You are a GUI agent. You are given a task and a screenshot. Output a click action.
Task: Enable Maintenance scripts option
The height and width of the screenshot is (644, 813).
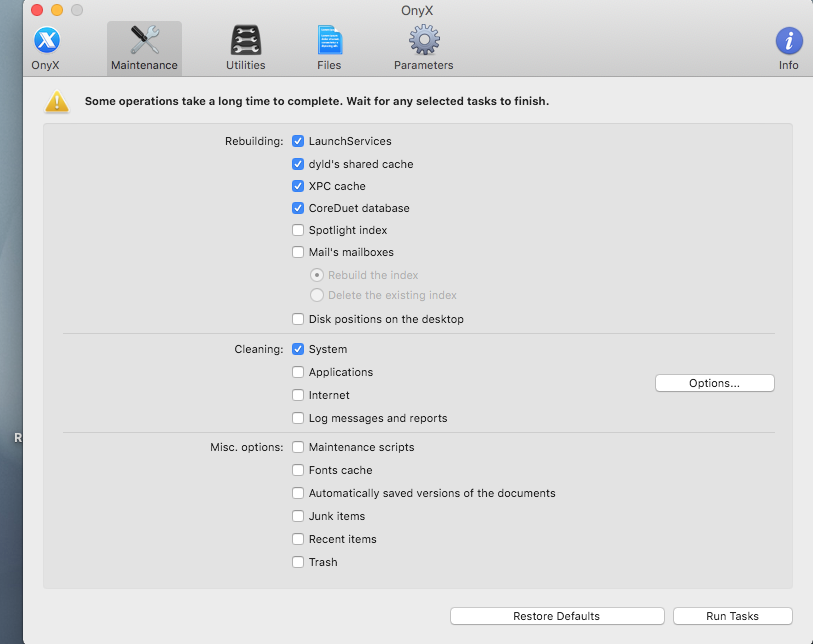[298, 447]
